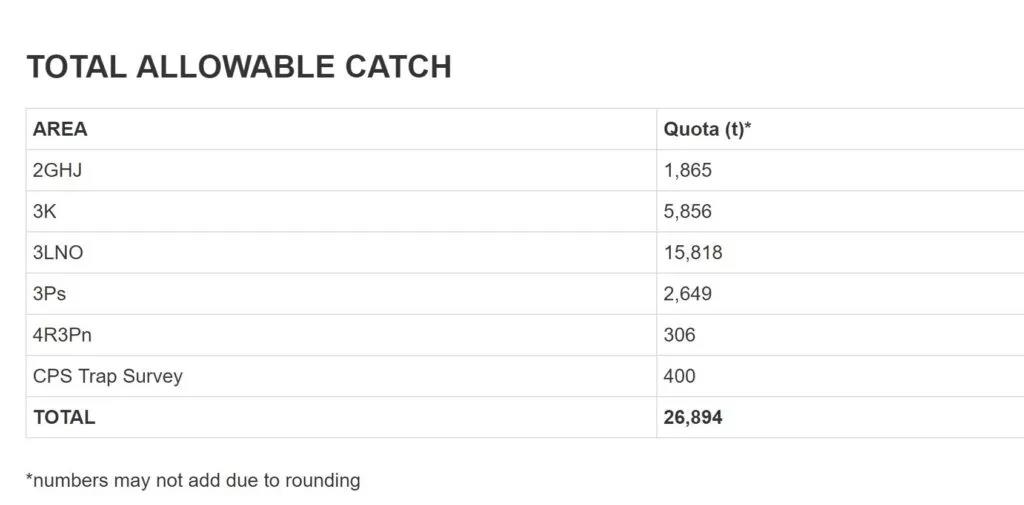
Task: Click the 5,856 quota value
Action: point(688,212)
